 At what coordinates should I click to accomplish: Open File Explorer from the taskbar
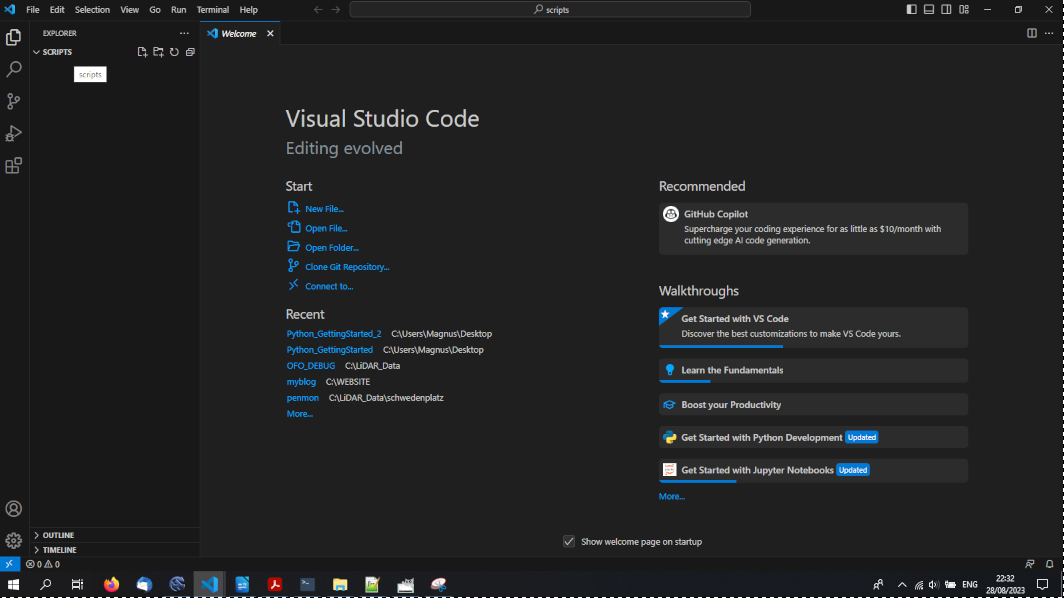[x=340, y=584]
